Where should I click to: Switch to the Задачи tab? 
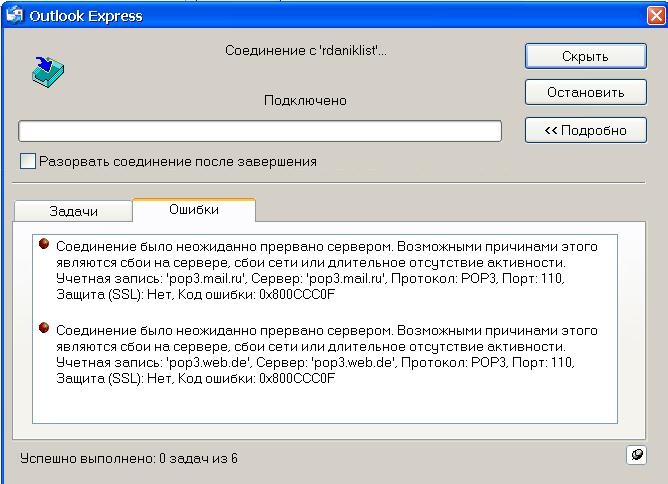pyautogui.click(x=73, y=211)
